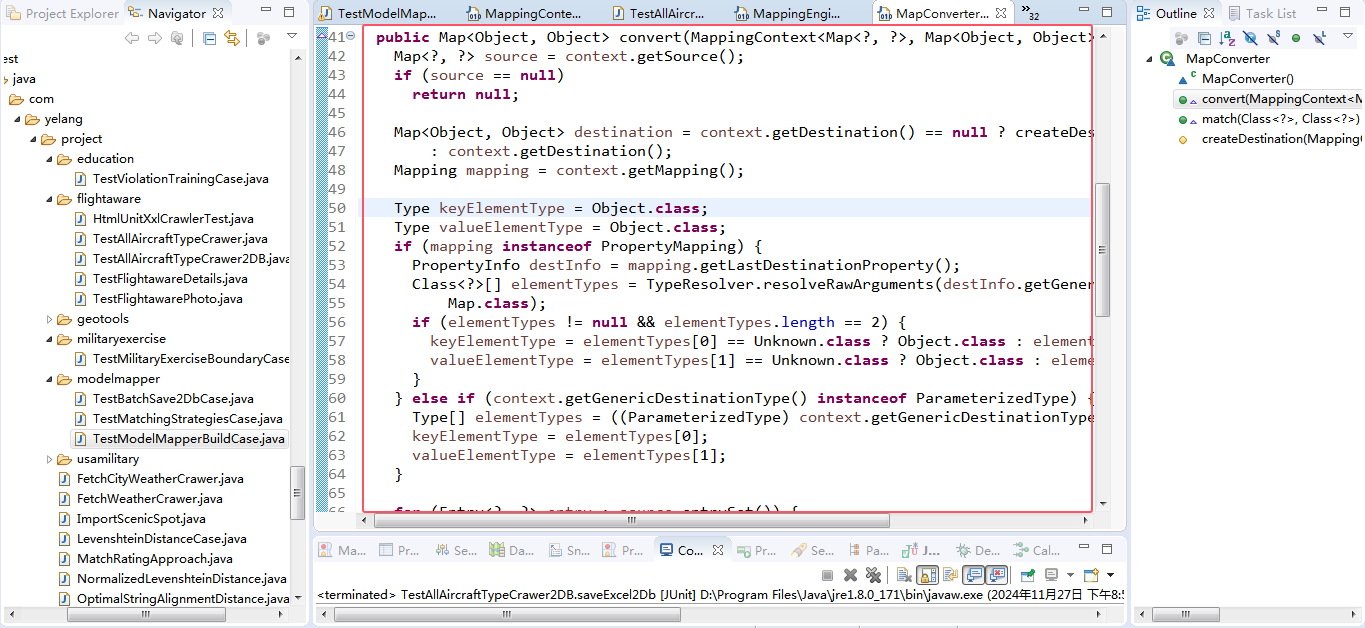
Task: Toggle Hide Static Members in Outline
Action: click(1274, 38)
